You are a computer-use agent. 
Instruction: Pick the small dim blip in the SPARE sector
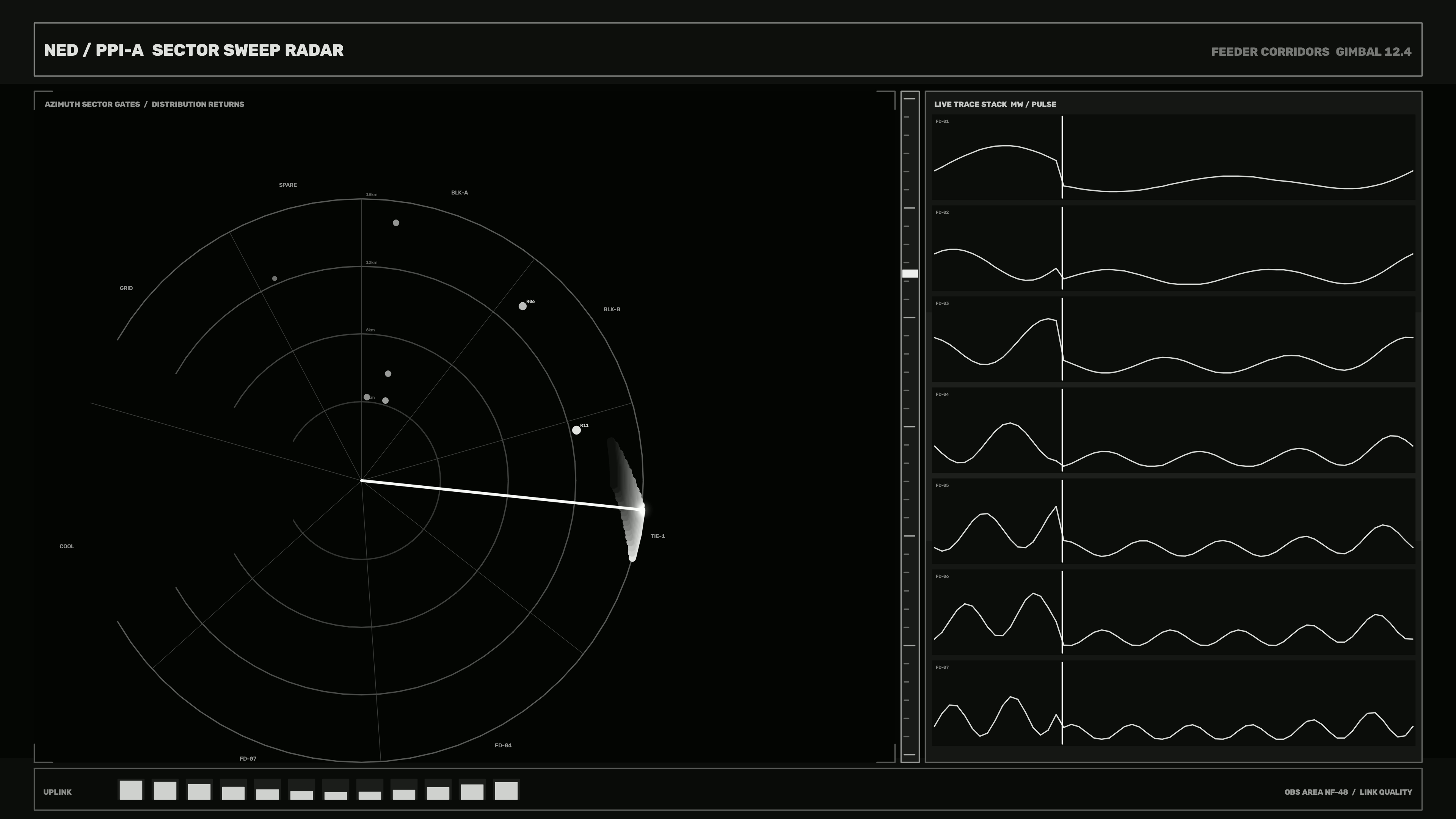coord(275,279)
